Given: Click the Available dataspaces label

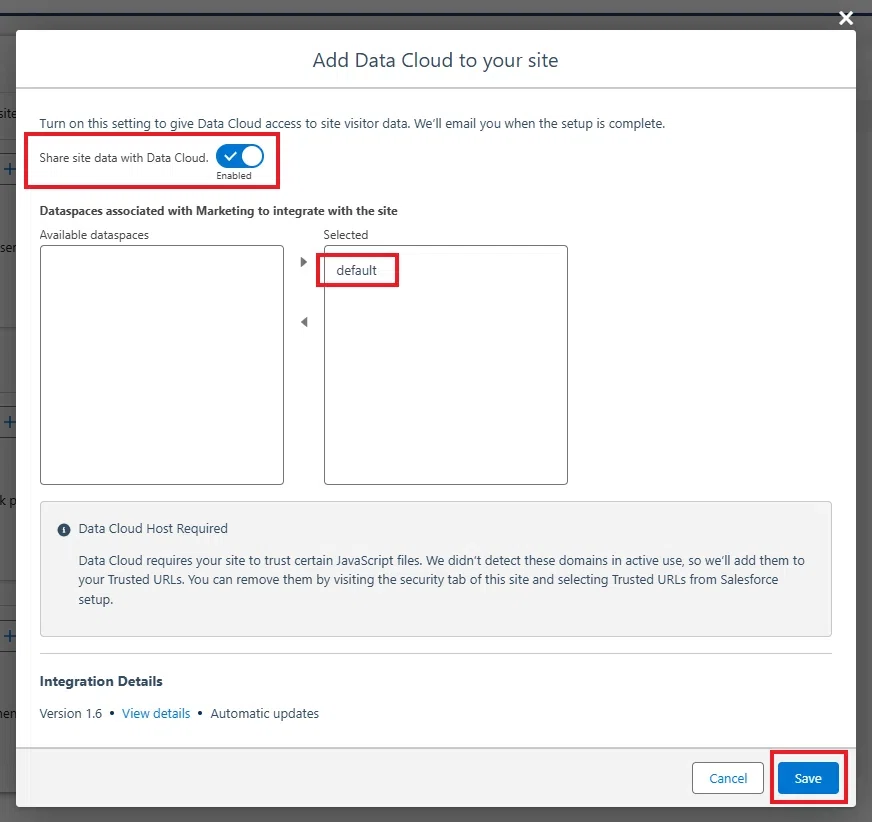Looking at the screenshot, I should [94, 235].
